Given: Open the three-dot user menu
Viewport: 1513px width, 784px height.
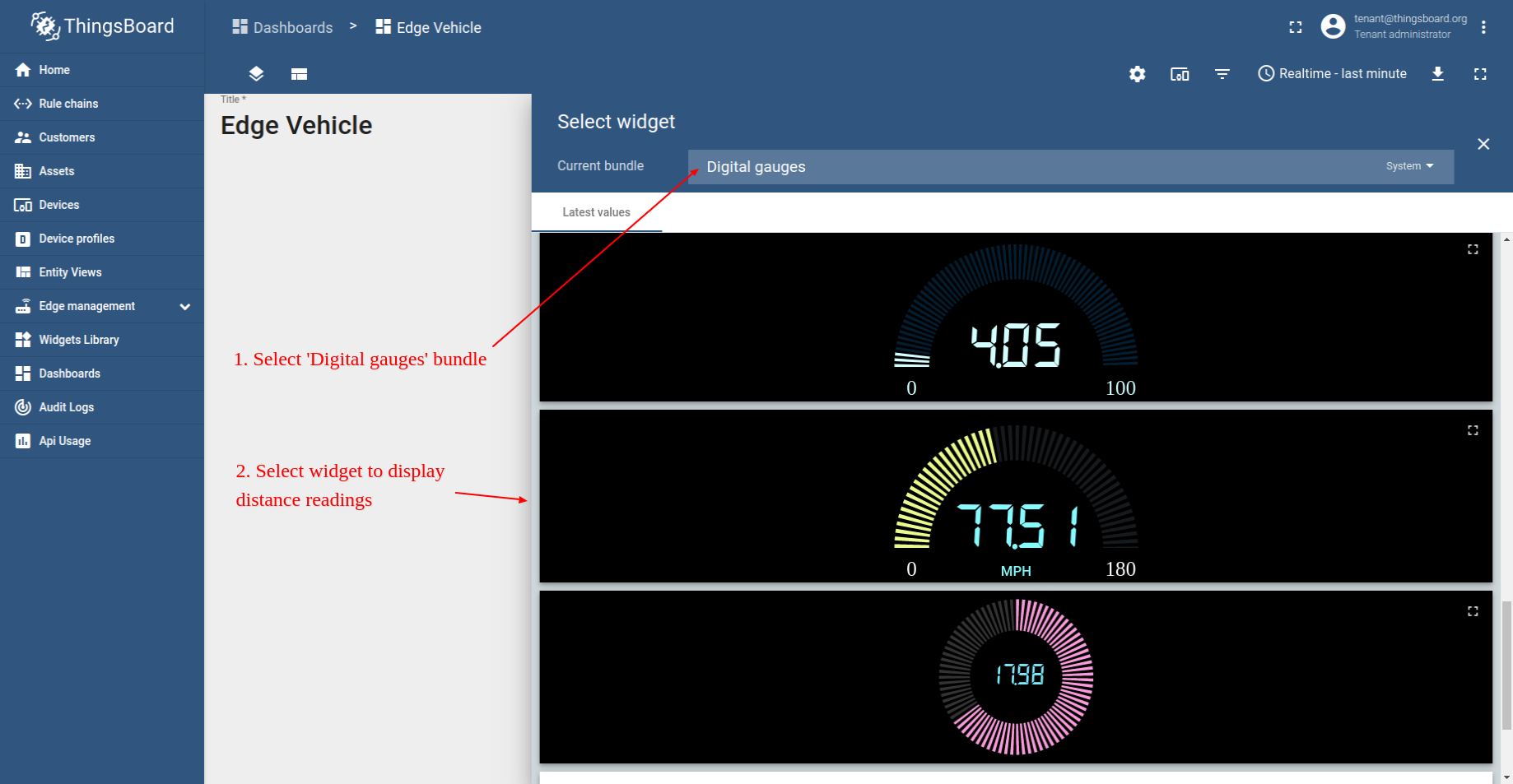Looking at the screenshot, I should [x=1483, y=27].
